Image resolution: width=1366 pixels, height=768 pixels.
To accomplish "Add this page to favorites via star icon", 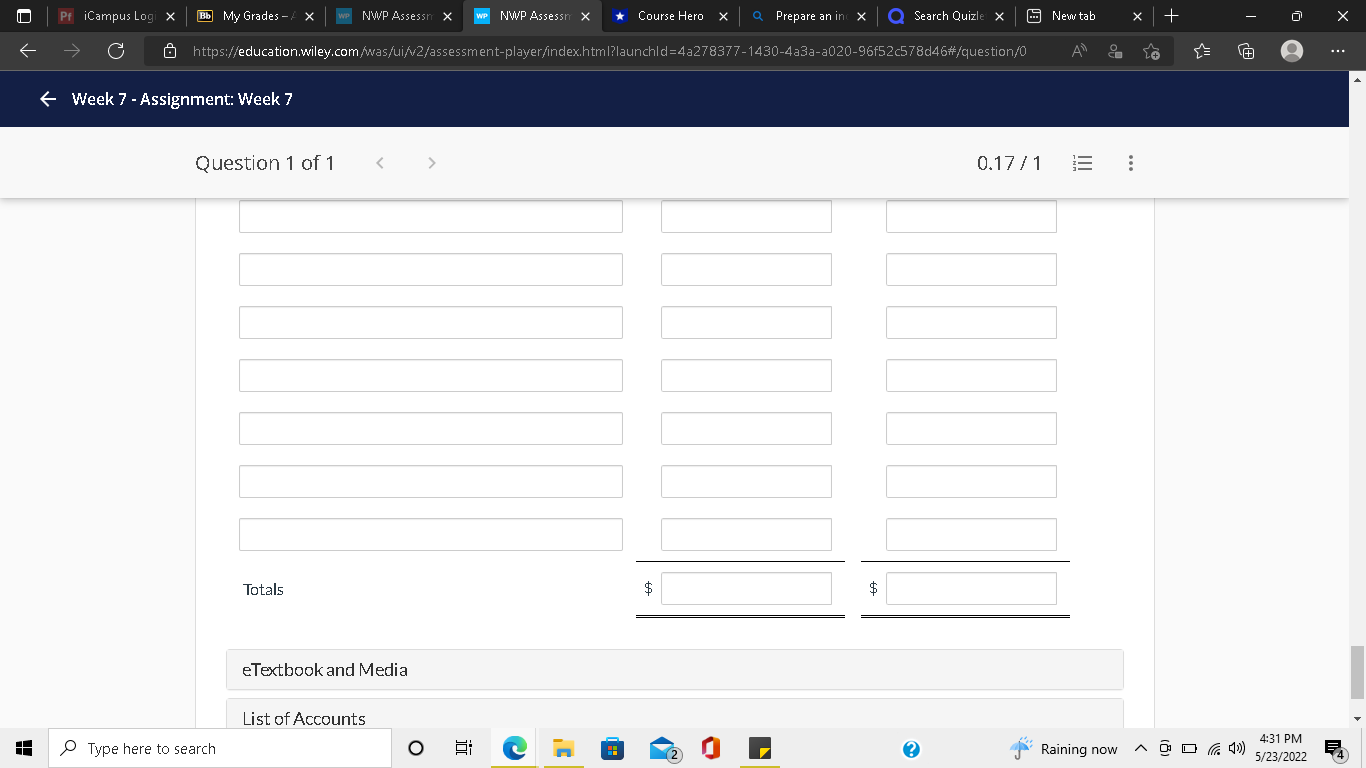I will 1150,51.
